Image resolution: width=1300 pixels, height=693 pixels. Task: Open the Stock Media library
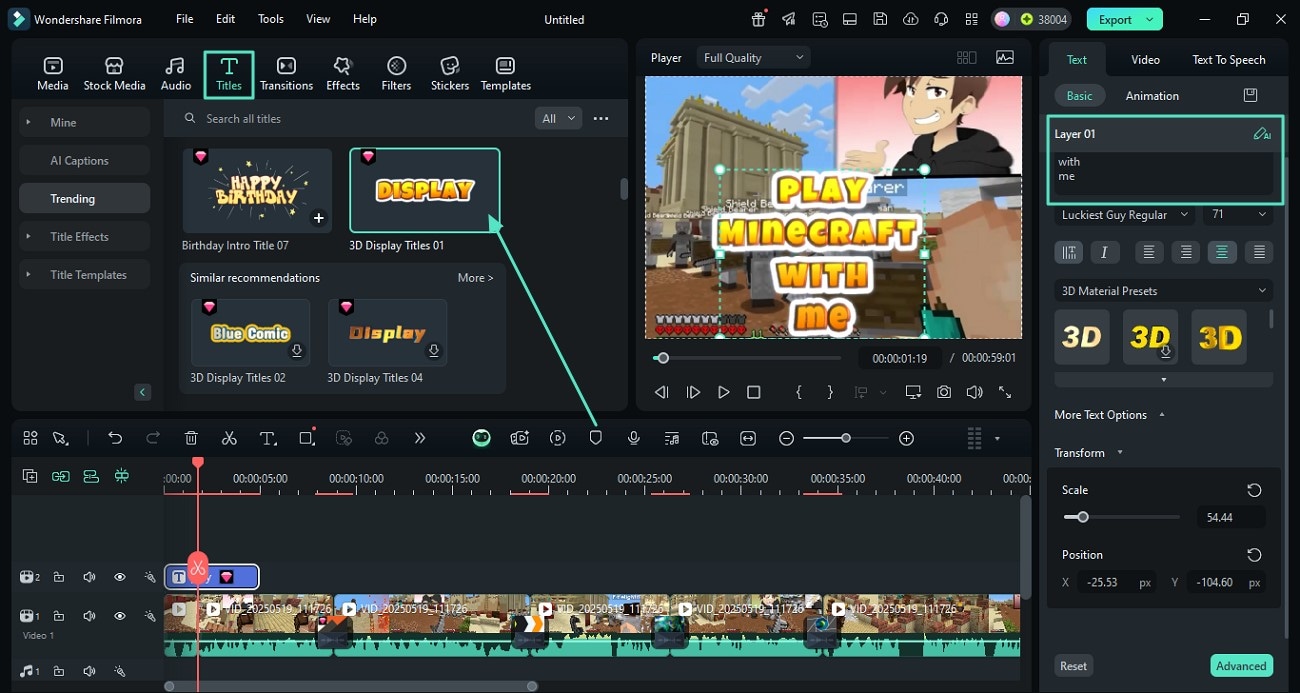click(114, 74)
